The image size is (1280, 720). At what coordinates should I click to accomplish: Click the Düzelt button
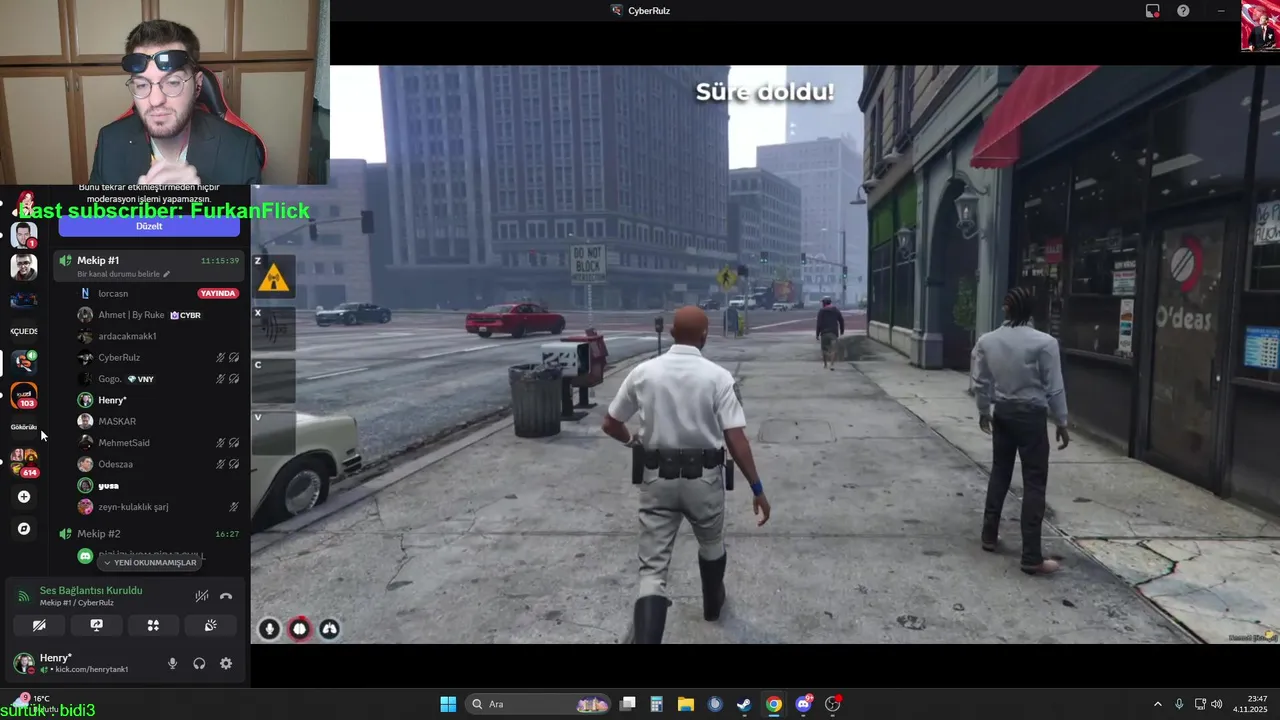pyautogui.click(x=149, y=226)
